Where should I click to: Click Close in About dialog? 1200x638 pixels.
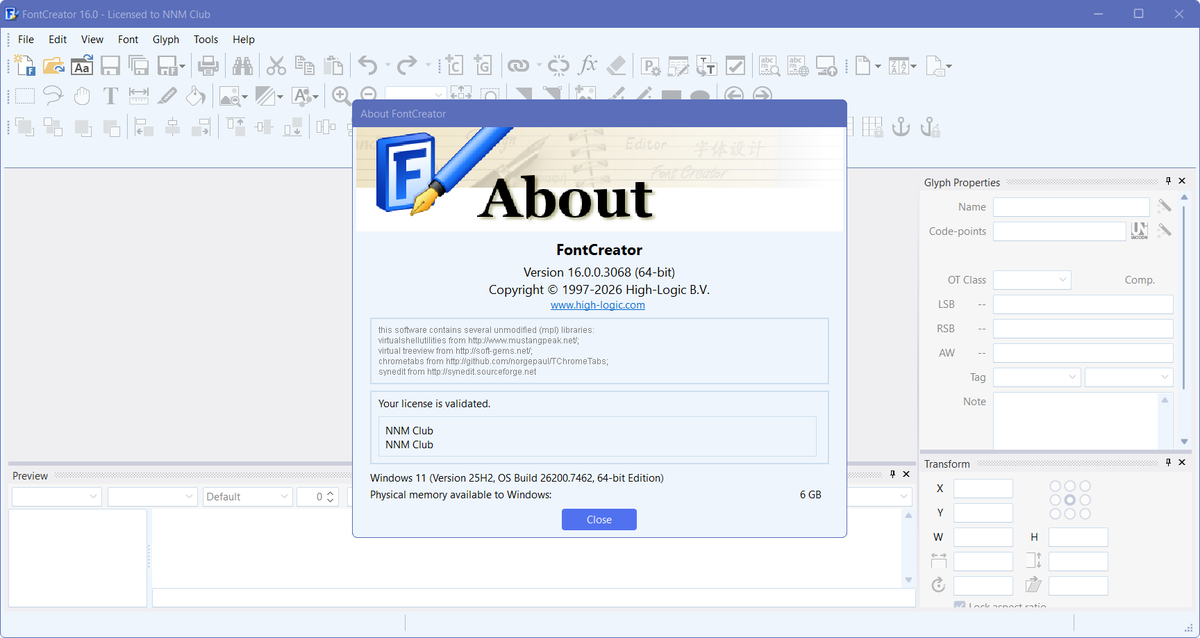click(x=599, y=519)
